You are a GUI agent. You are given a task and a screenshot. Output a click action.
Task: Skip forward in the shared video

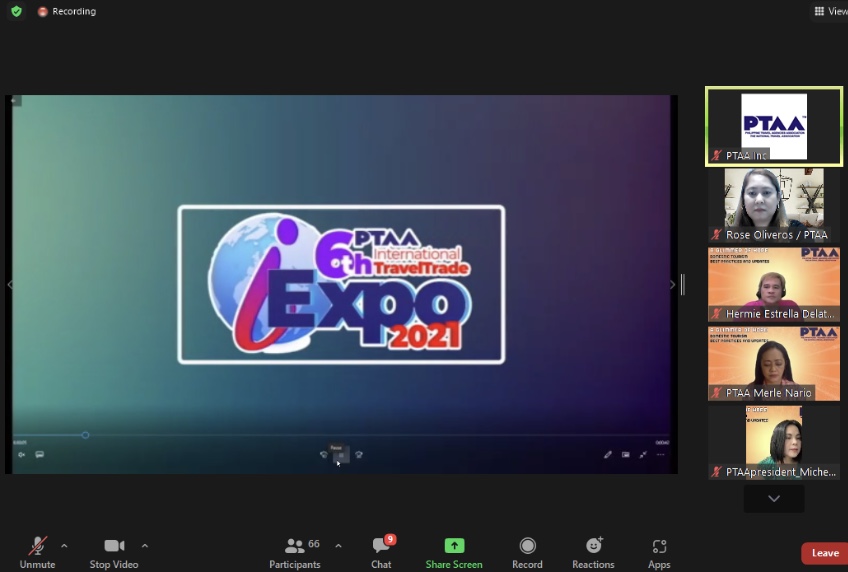tap(359, 455)
